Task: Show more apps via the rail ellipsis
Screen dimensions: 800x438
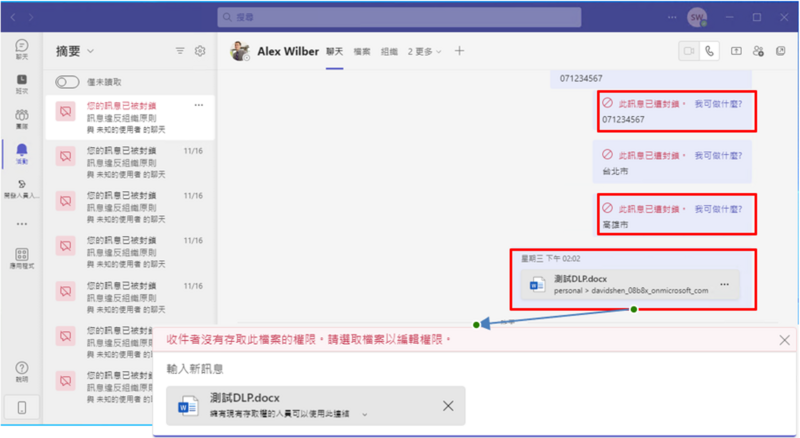Action: (x=21, y=224)
